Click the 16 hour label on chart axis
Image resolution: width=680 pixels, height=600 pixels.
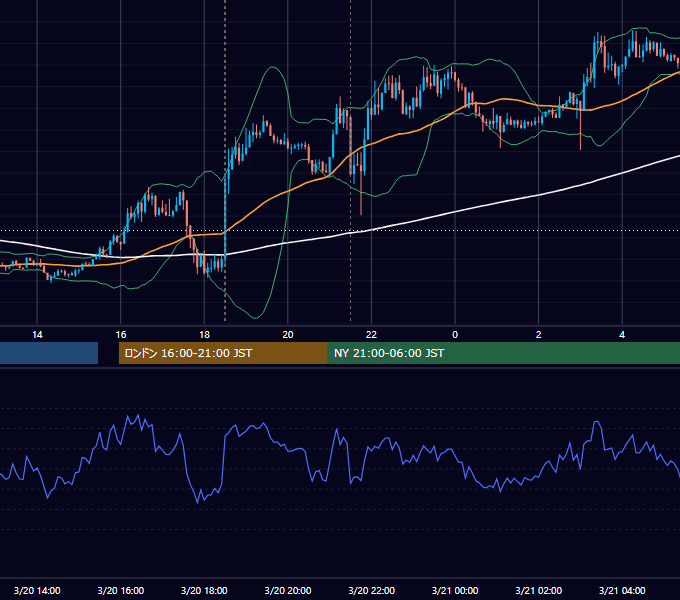pyautogui.click(x=121, y=335)
